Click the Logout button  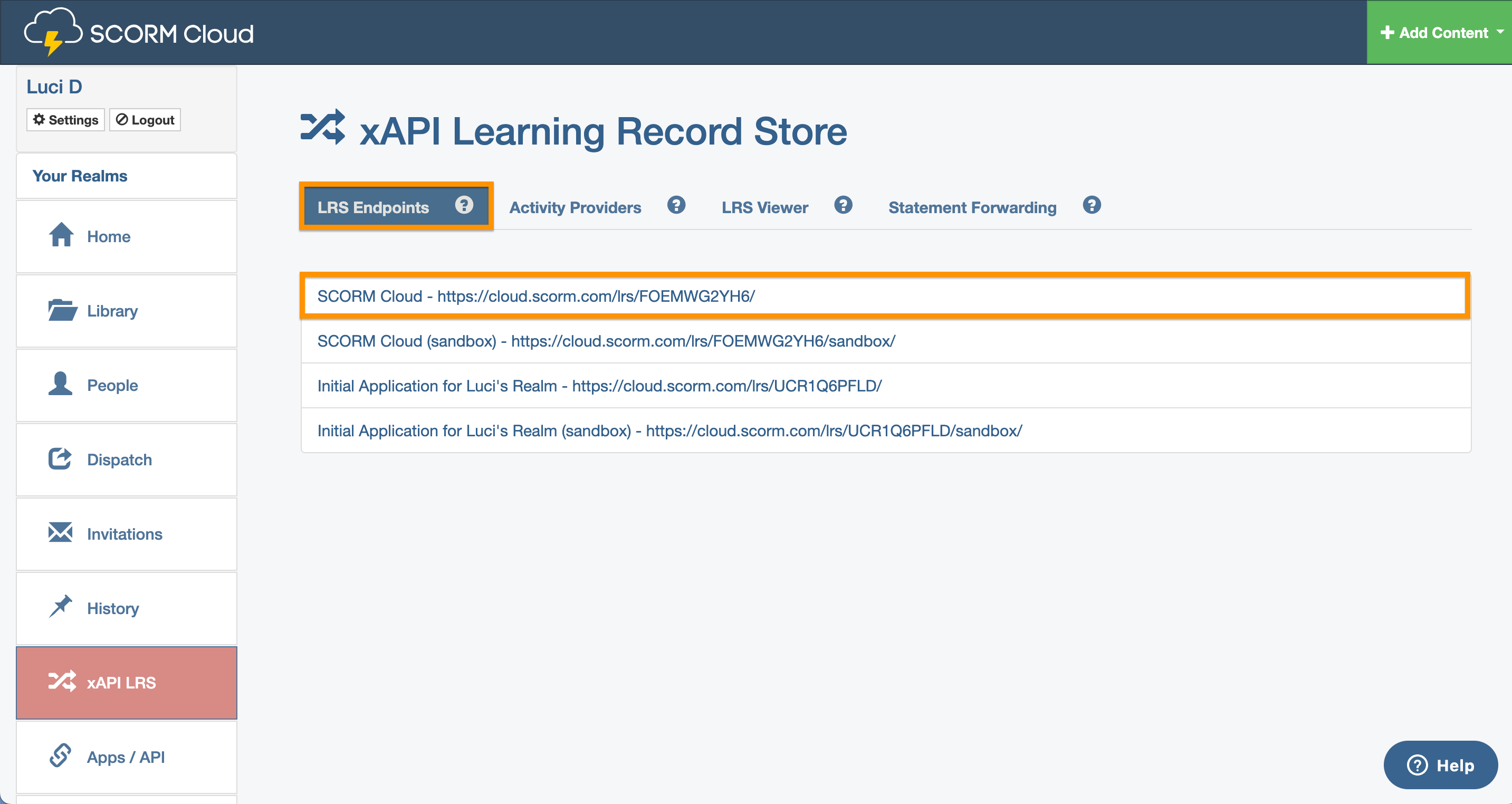145,119
